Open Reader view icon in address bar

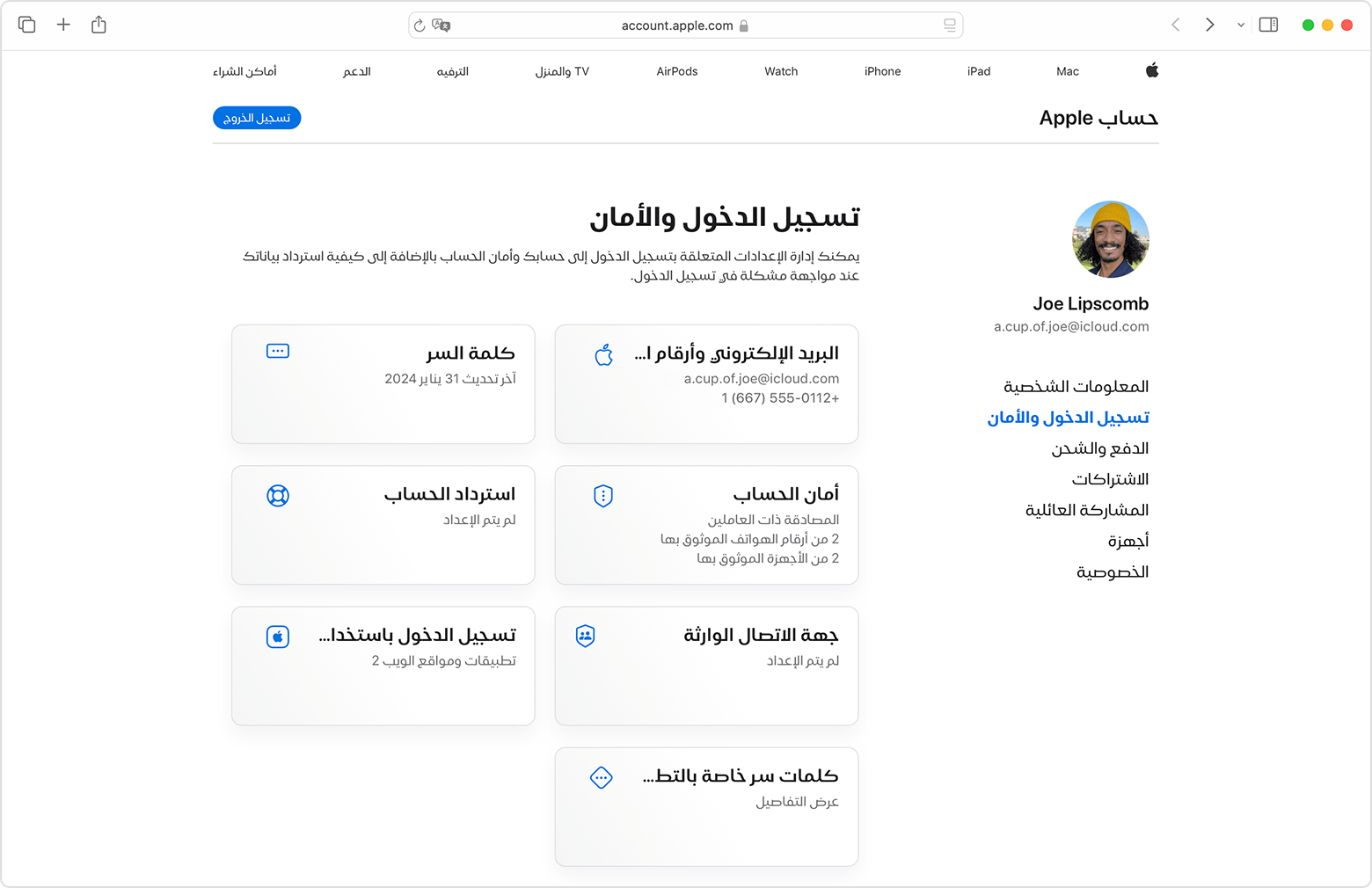click(950, 25)
